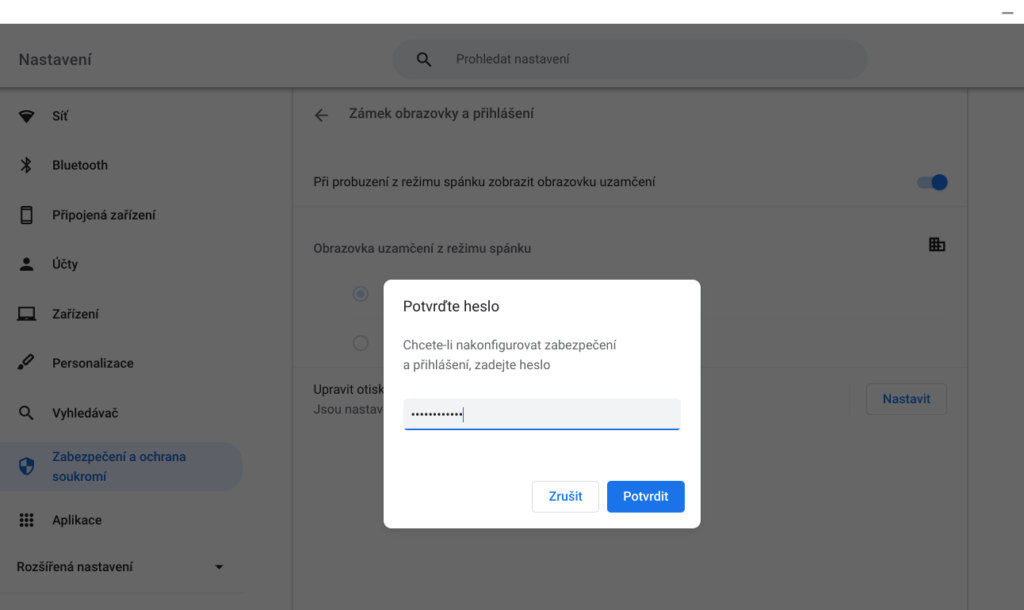
Task: Click the Wi-Fi icon beside Síť
Action: tap(27, 116)
